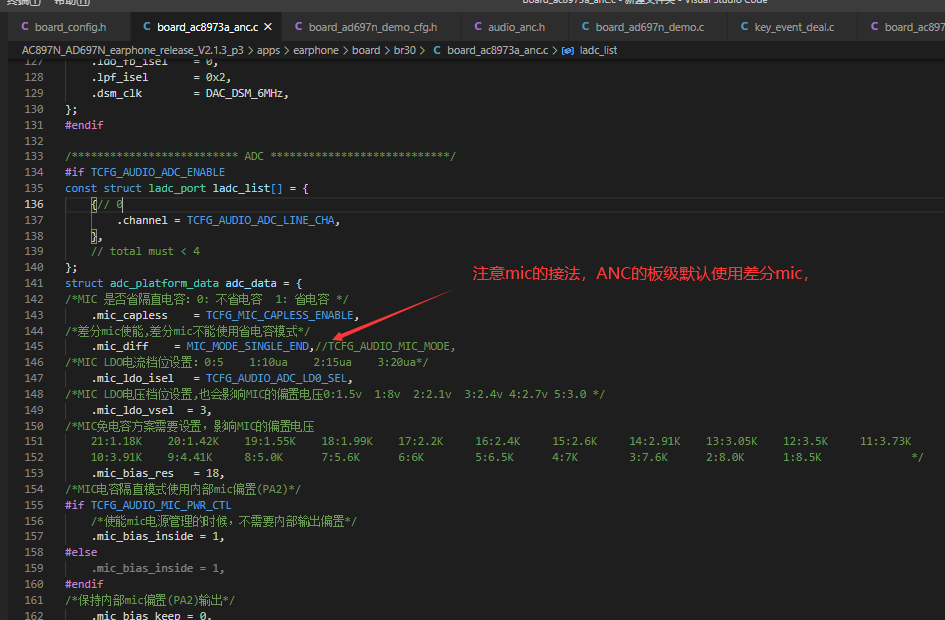Click the MIC_MODE_SINGLE_END constant
The image size is (945, 620).
click(247, 346)
